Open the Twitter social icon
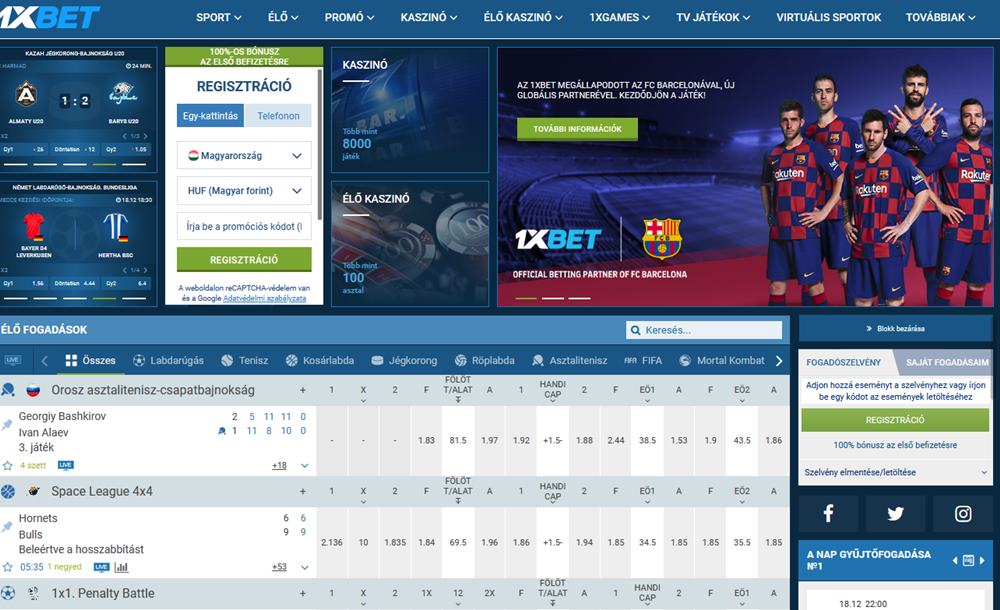Viewport: 1000px width, 610px height. [x=895, y=514]
